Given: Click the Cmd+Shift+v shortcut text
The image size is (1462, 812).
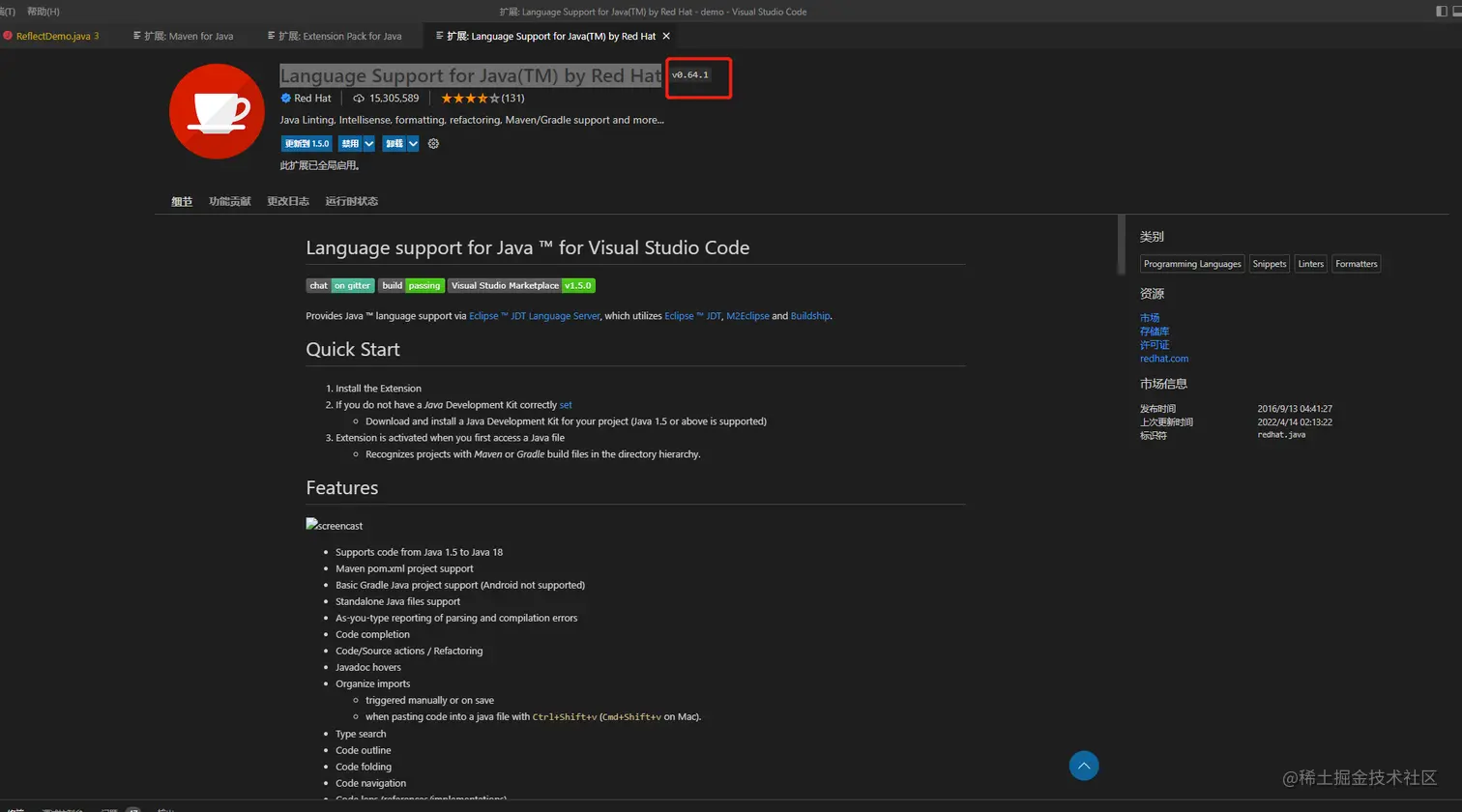Looking at the screenshot, I should coord(631,717).
